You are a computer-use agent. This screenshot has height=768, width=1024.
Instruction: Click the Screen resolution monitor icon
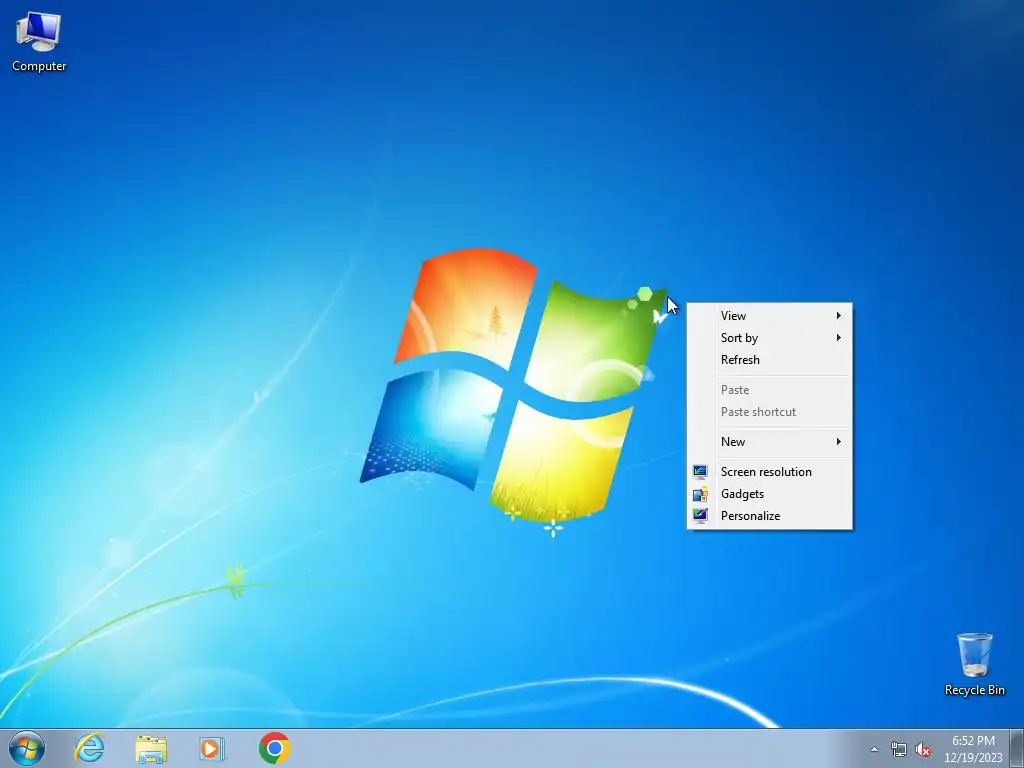click(x=700, y=472)
